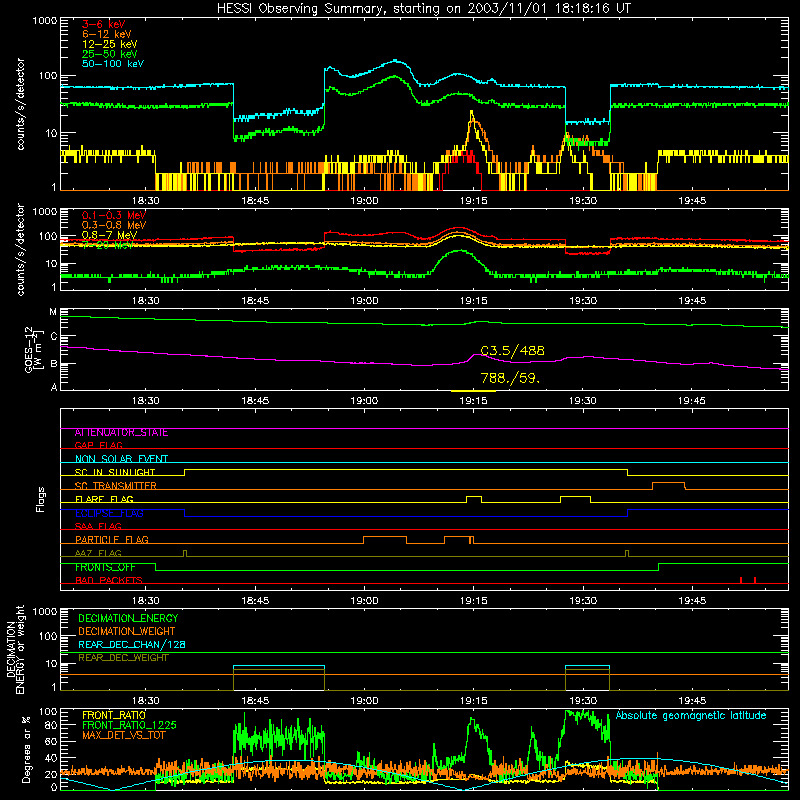Click the 18:30 tick under the flags panel

[145, 601]
